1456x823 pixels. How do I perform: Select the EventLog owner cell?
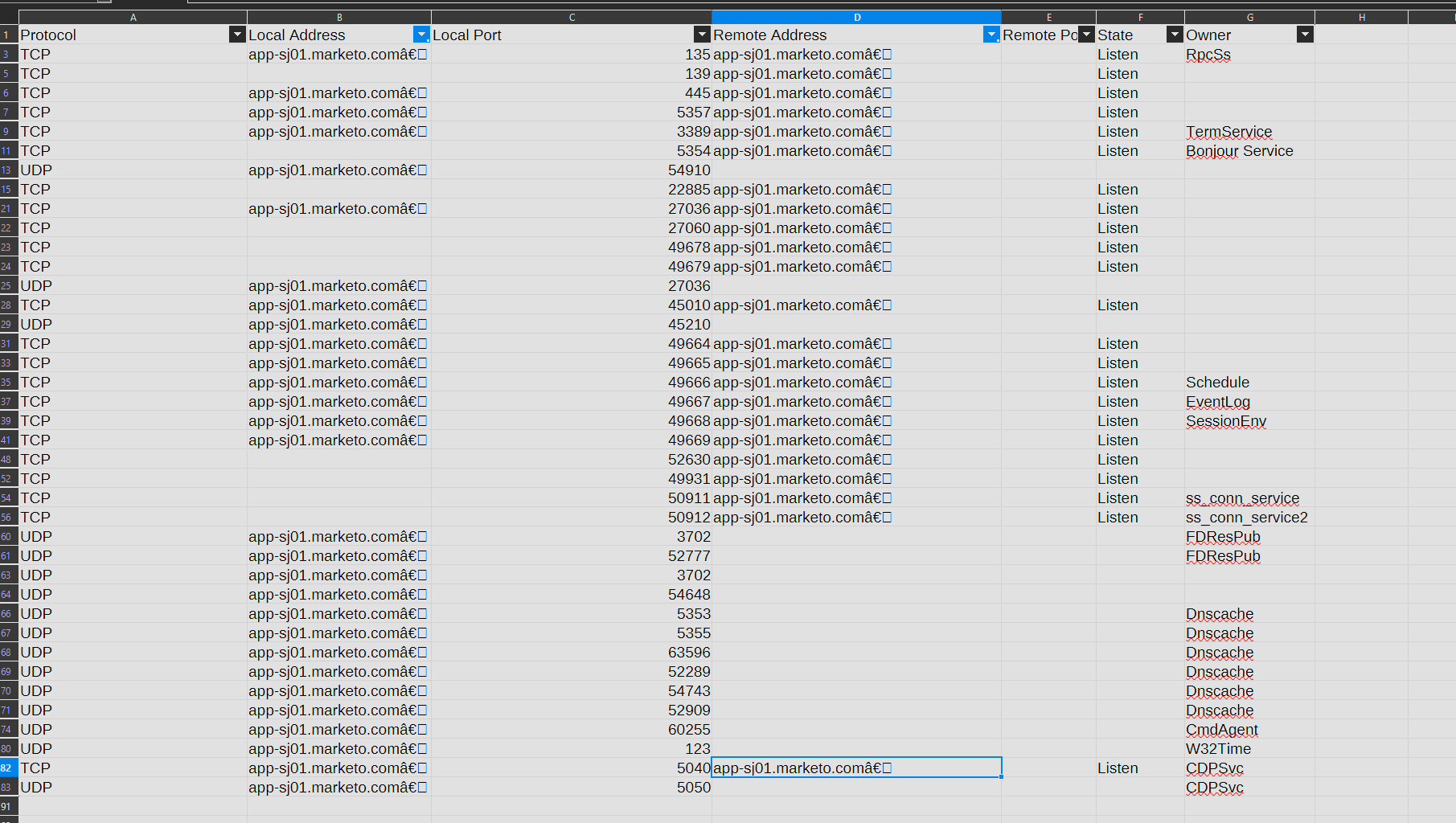1249,402
